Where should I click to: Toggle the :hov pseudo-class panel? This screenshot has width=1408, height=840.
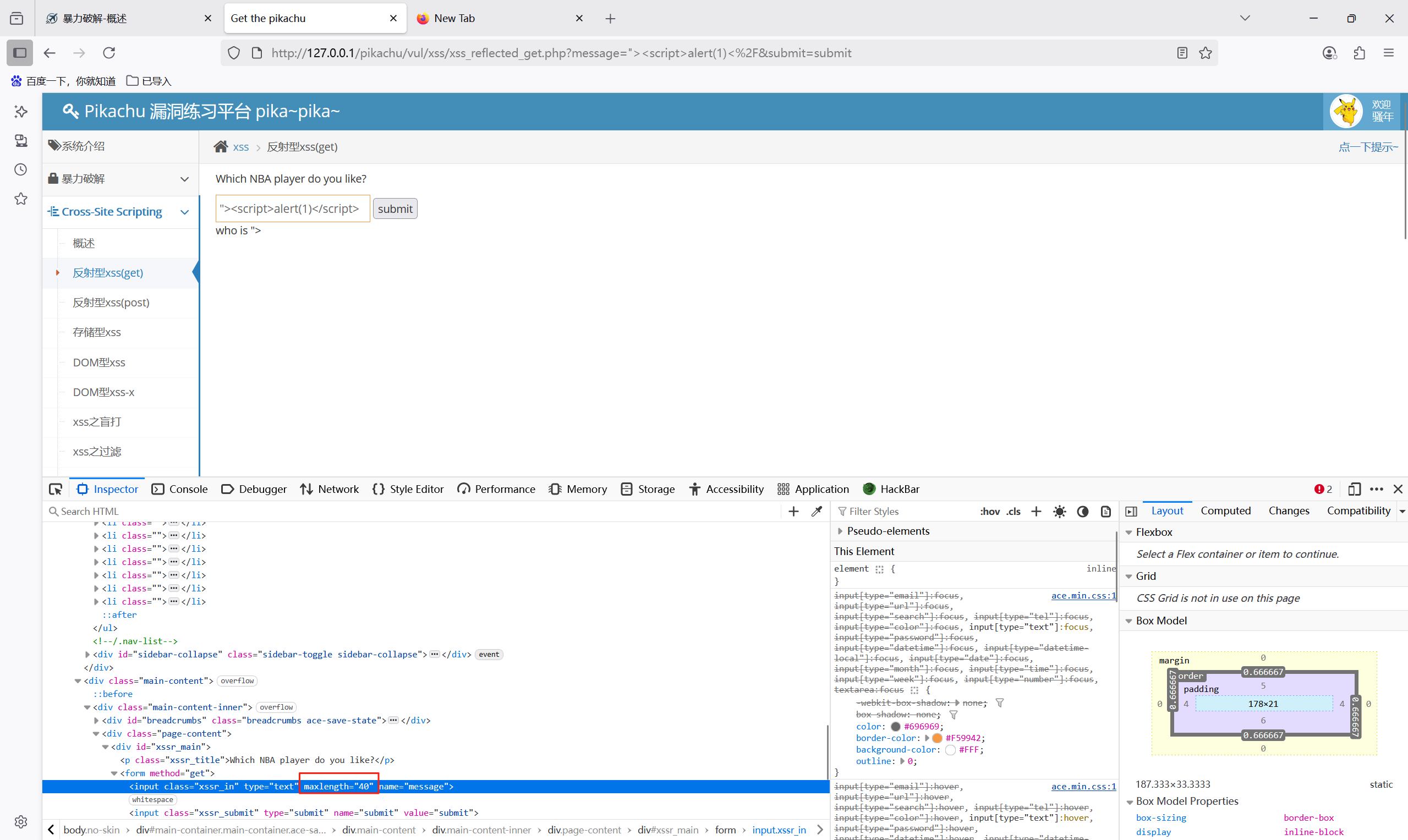(989, 511)
